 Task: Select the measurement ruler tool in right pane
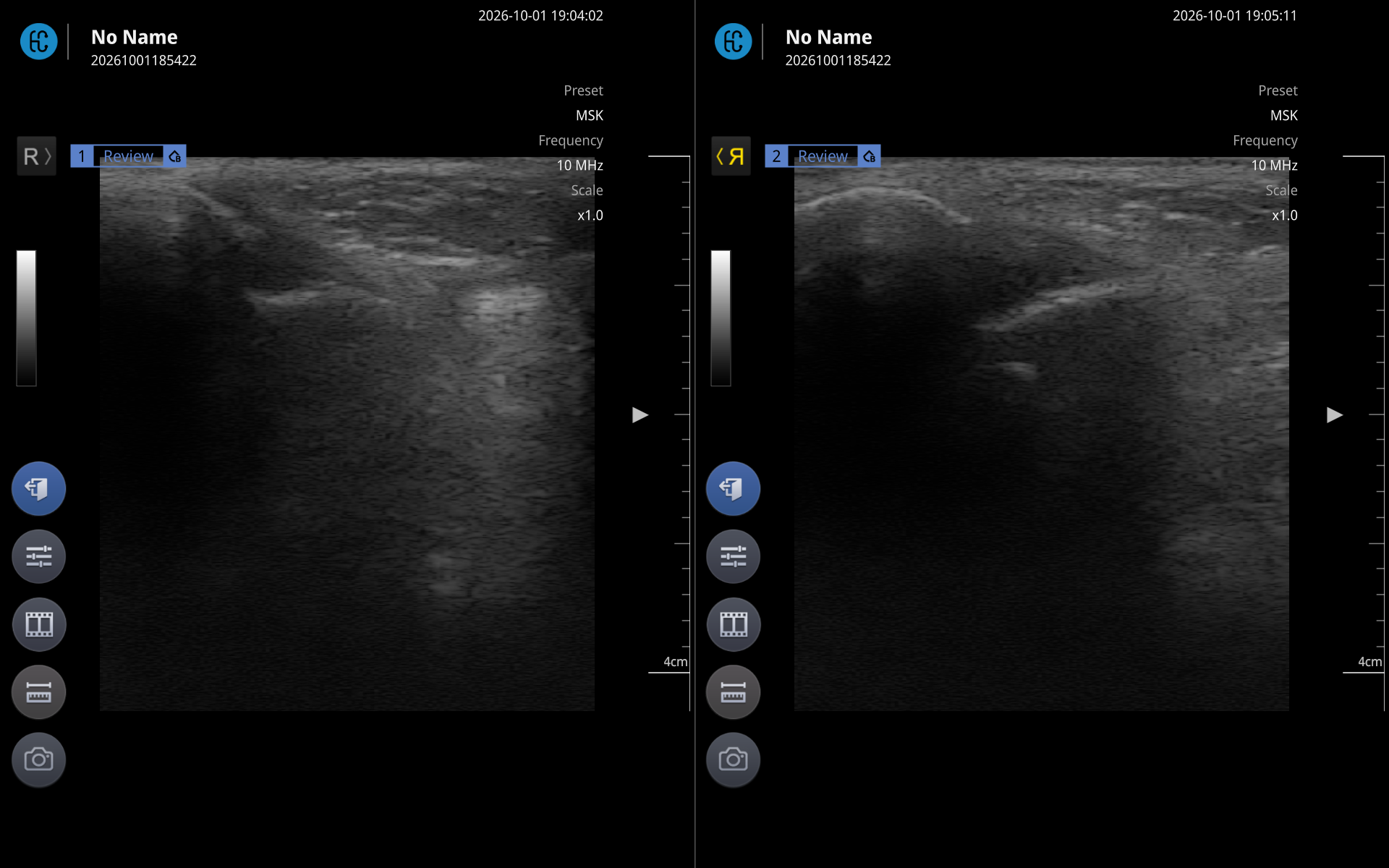733,692
